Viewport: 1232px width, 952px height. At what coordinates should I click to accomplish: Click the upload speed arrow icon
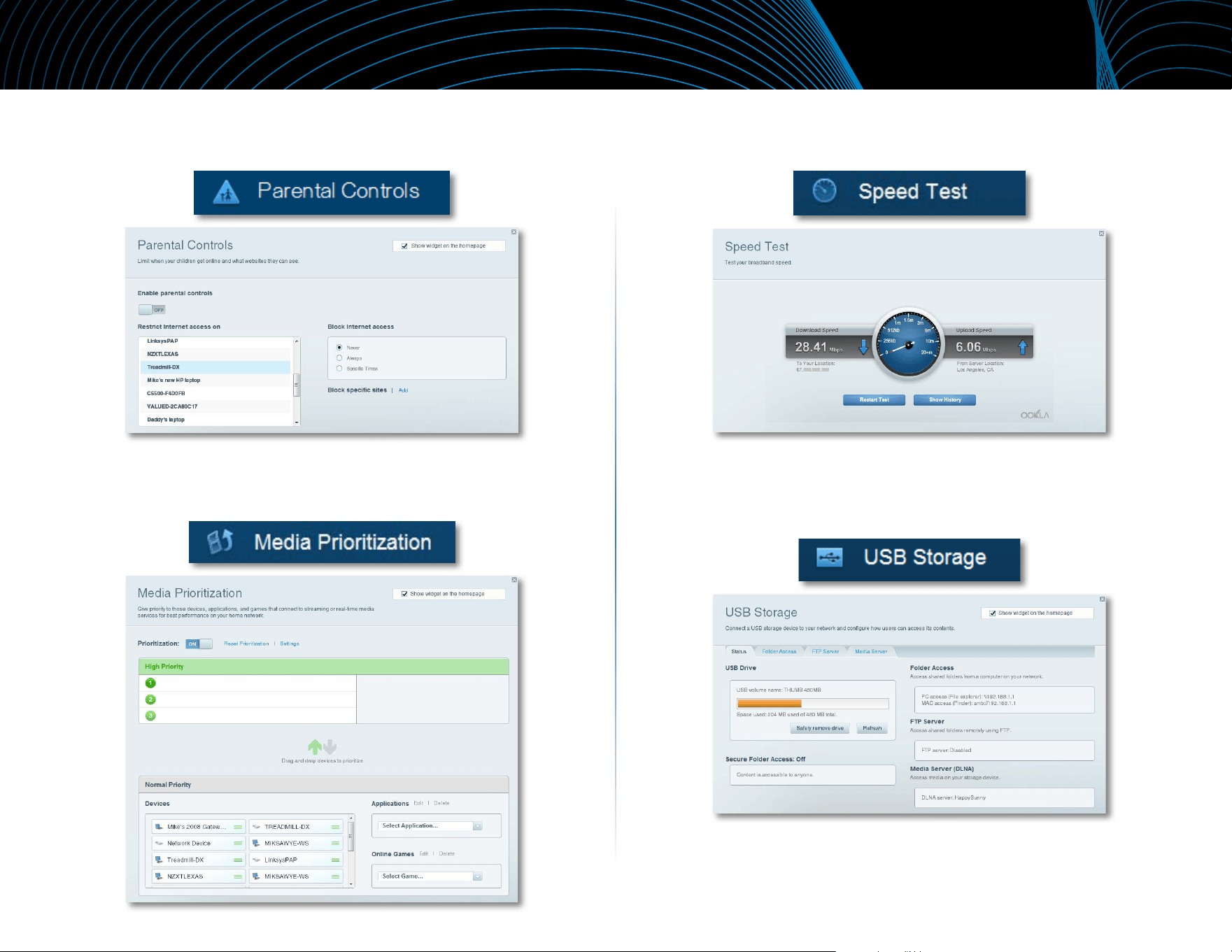click(x=1022, y=347)
